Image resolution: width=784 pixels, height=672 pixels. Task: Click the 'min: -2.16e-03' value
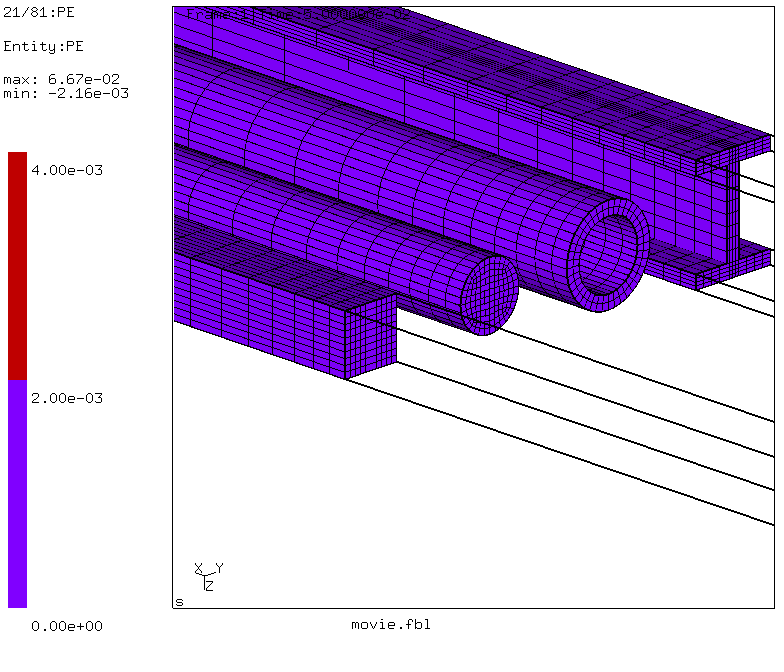pos(66,94)
